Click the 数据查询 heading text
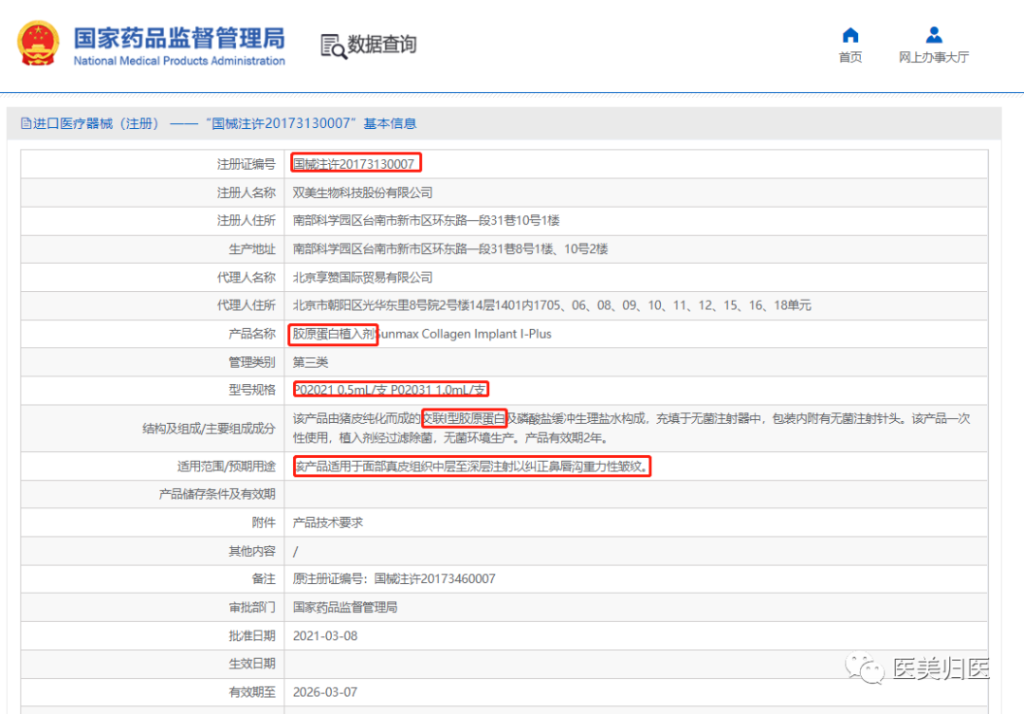Image resolution: width=1024 pixels, height=714 pixels. click(381, 45)
